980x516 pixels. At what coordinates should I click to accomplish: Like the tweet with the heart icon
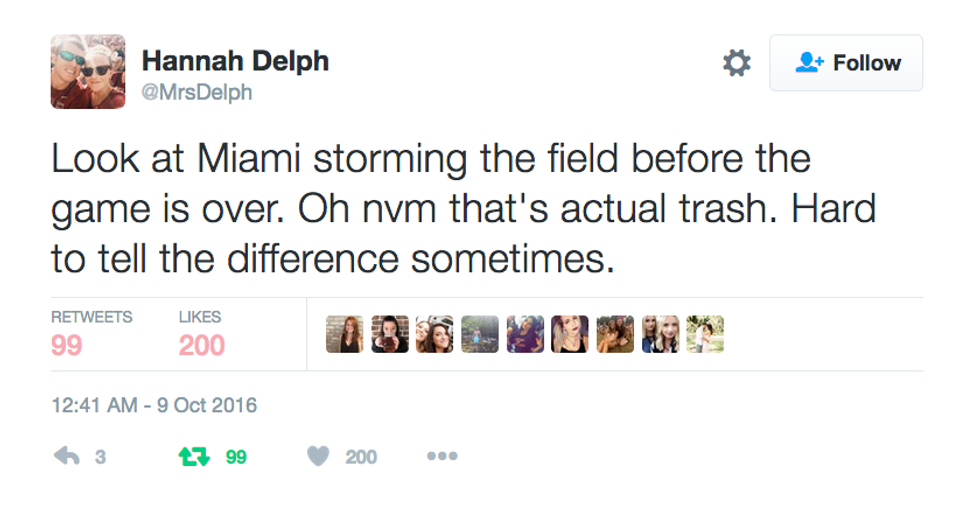(x=318, y=456)
